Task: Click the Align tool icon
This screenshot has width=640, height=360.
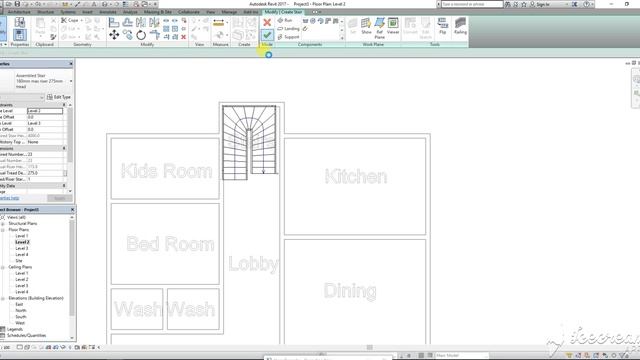Action: 114,22
